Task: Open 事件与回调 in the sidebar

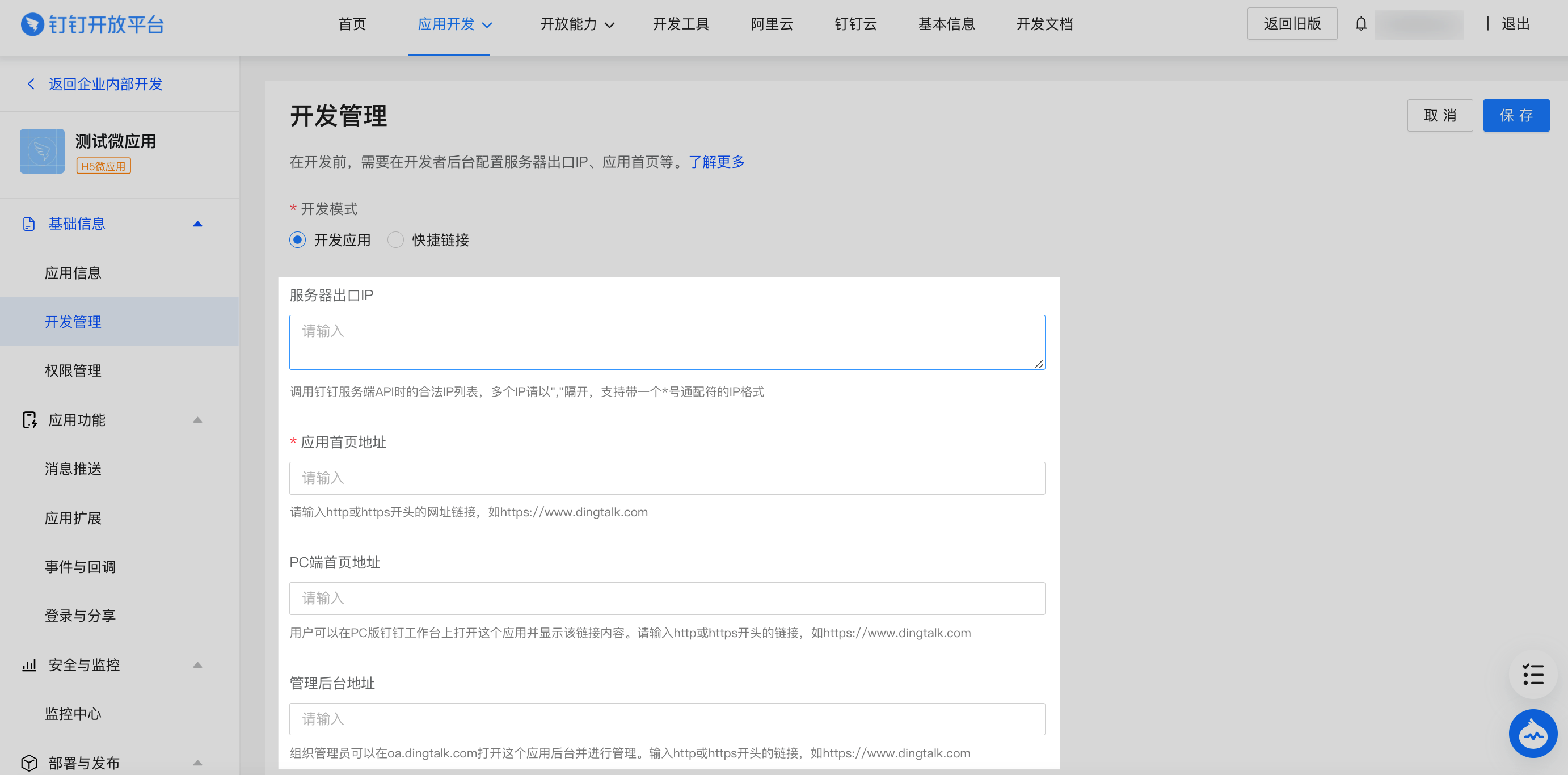Action: (81, 567)
